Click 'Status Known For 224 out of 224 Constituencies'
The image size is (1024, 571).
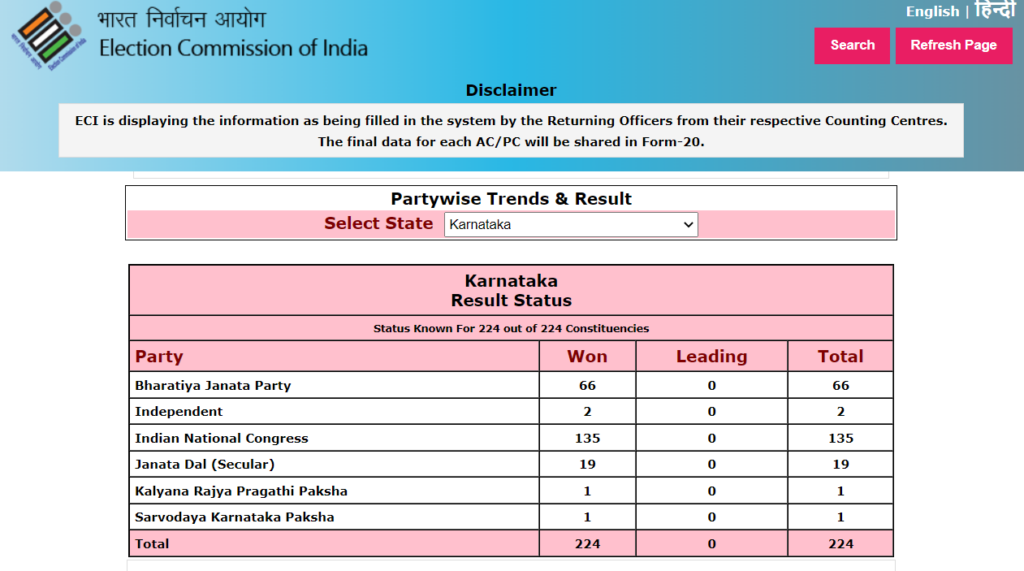point(511,329)
